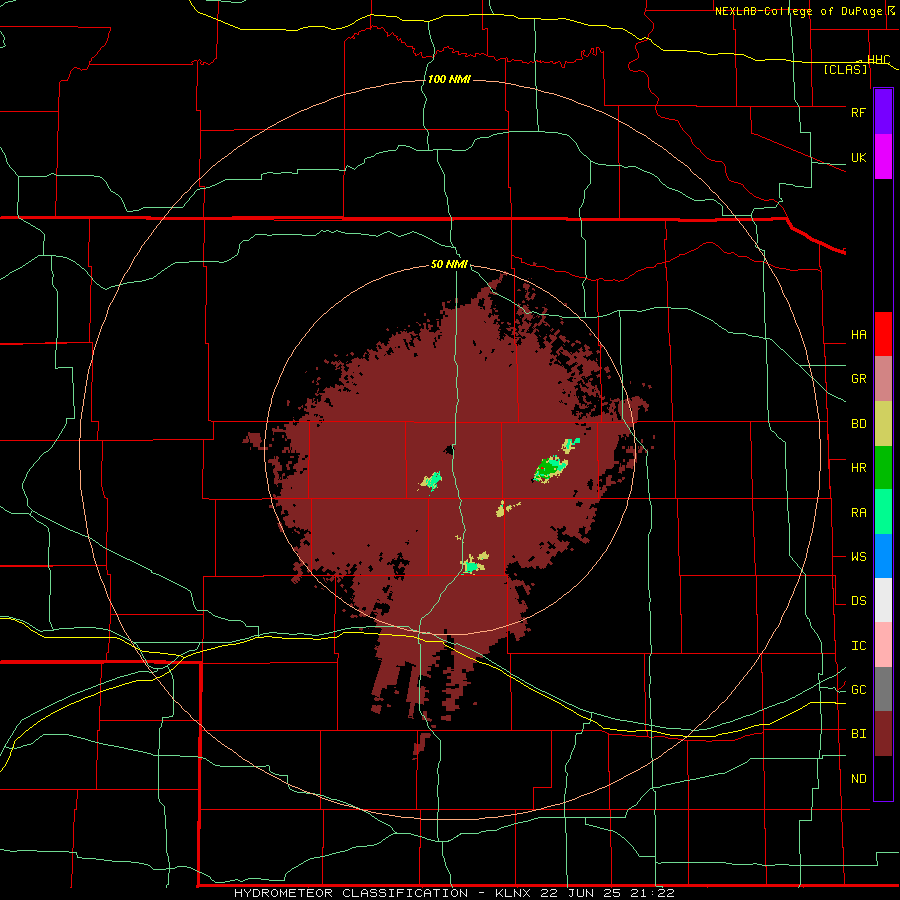This screenshot has height=900, width=900.
Task: Select the GC legend label
Action: tap(858, 689)
